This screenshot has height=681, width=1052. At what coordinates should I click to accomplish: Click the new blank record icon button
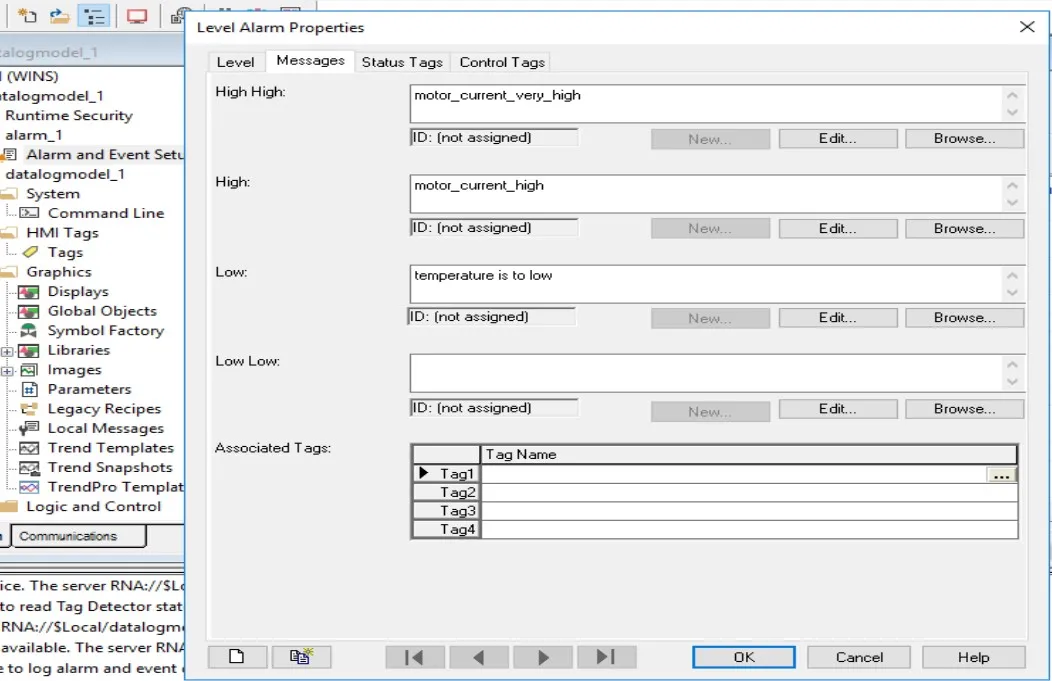(238, 657)
